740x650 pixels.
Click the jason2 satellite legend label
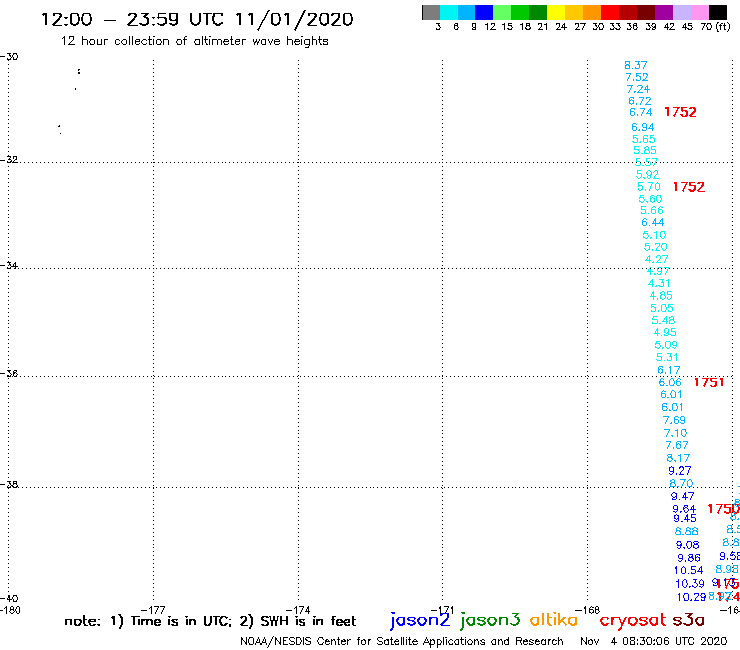pos(420,620)
